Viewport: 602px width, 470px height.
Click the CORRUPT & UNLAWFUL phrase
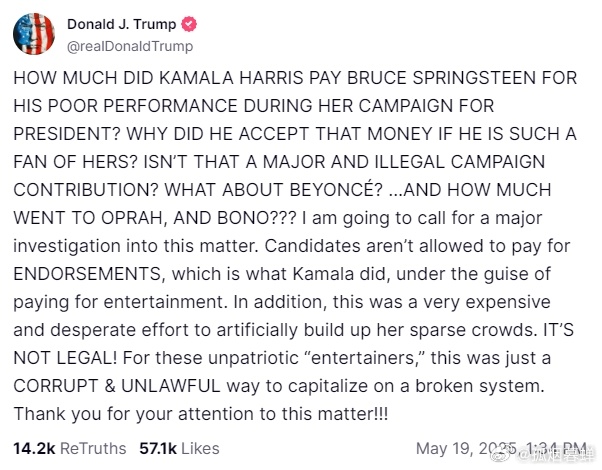(117, 386)
